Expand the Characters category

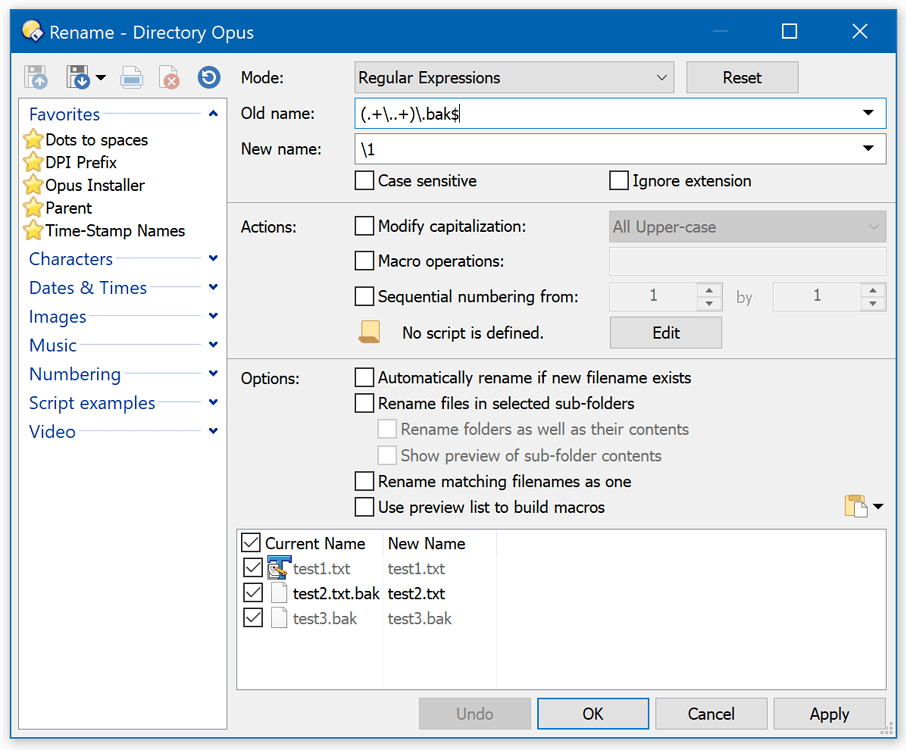pos(70,258)
